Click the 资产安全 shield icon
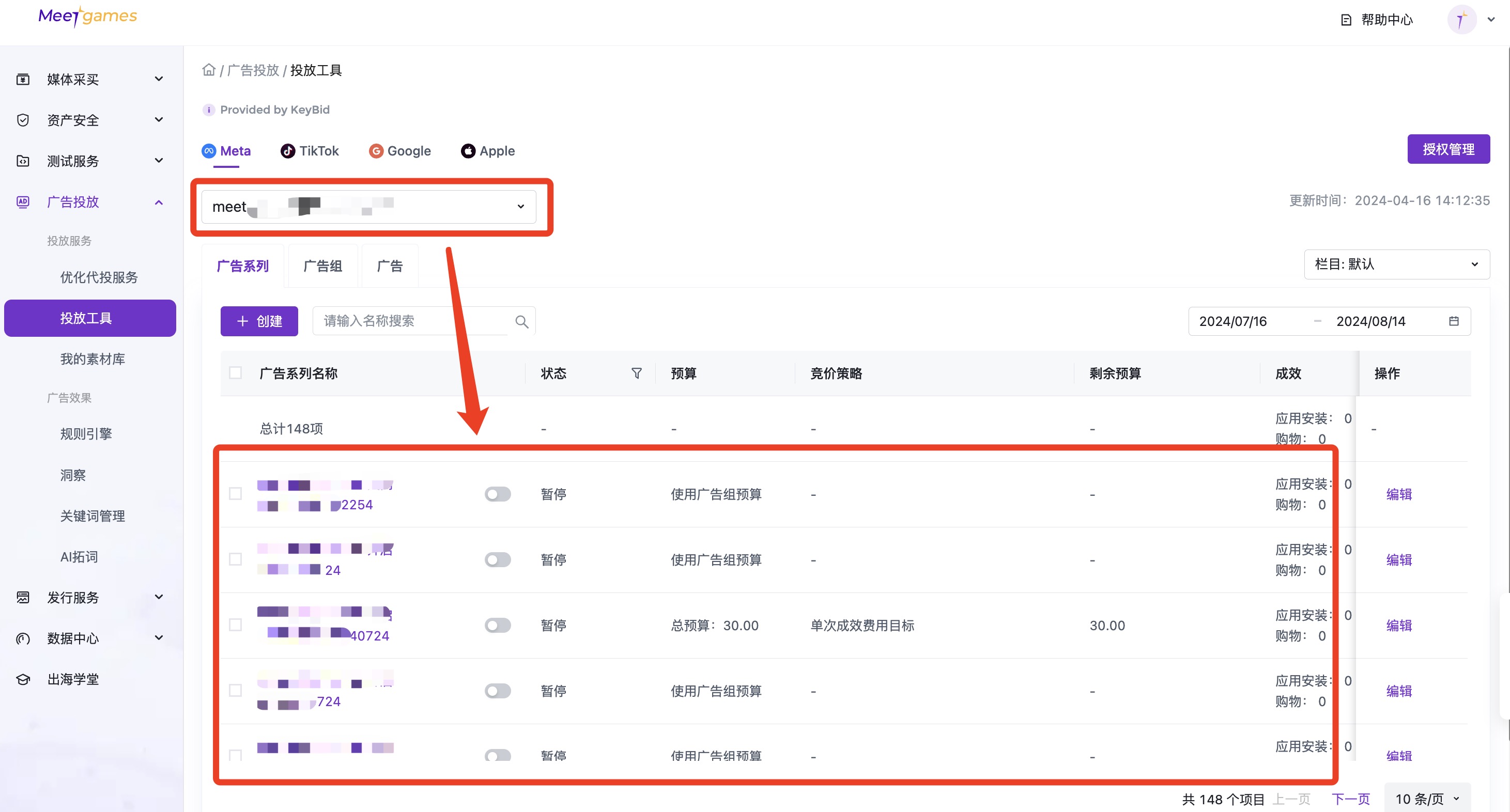 [x=23, y=120]
